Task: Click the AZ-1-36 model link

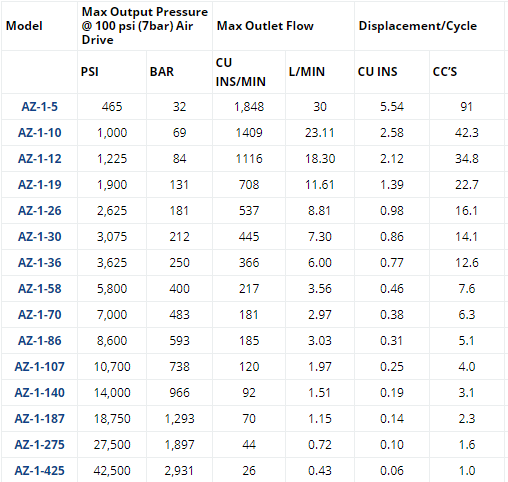Action: [39, 263]
